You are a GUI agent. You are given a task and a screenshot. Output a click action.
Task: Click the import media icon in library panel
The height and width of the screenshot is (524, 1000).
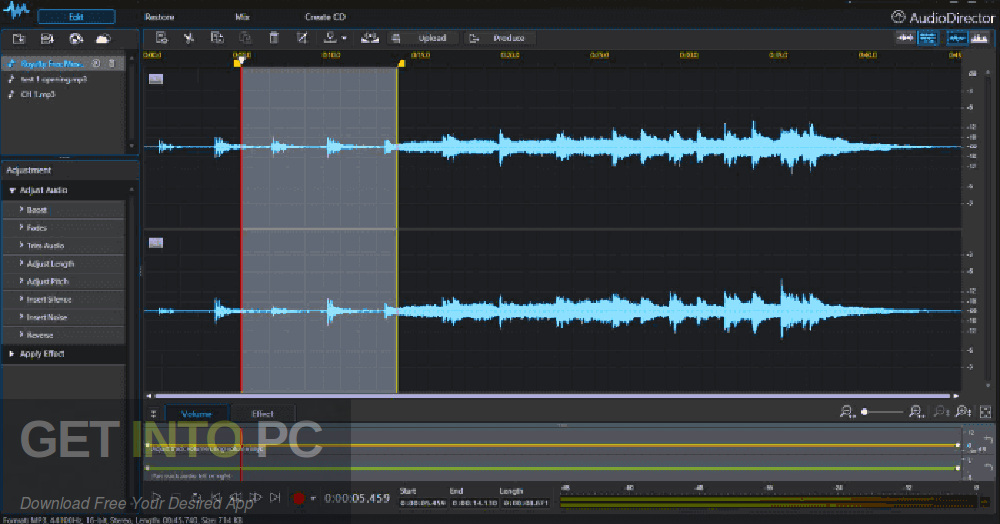click(x=18, y=39)
